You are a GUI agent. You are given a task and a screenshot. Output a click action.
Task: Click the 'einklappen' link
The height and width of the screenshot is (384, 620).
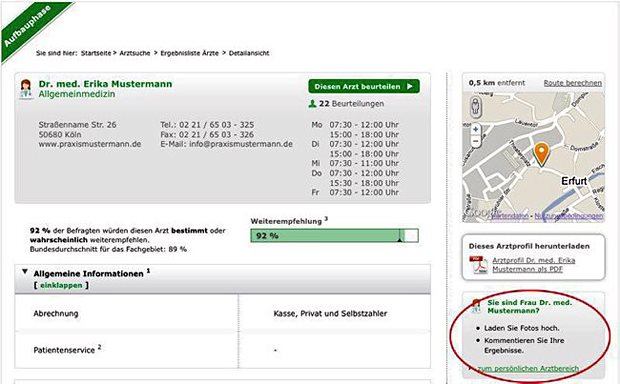(61, 285)
